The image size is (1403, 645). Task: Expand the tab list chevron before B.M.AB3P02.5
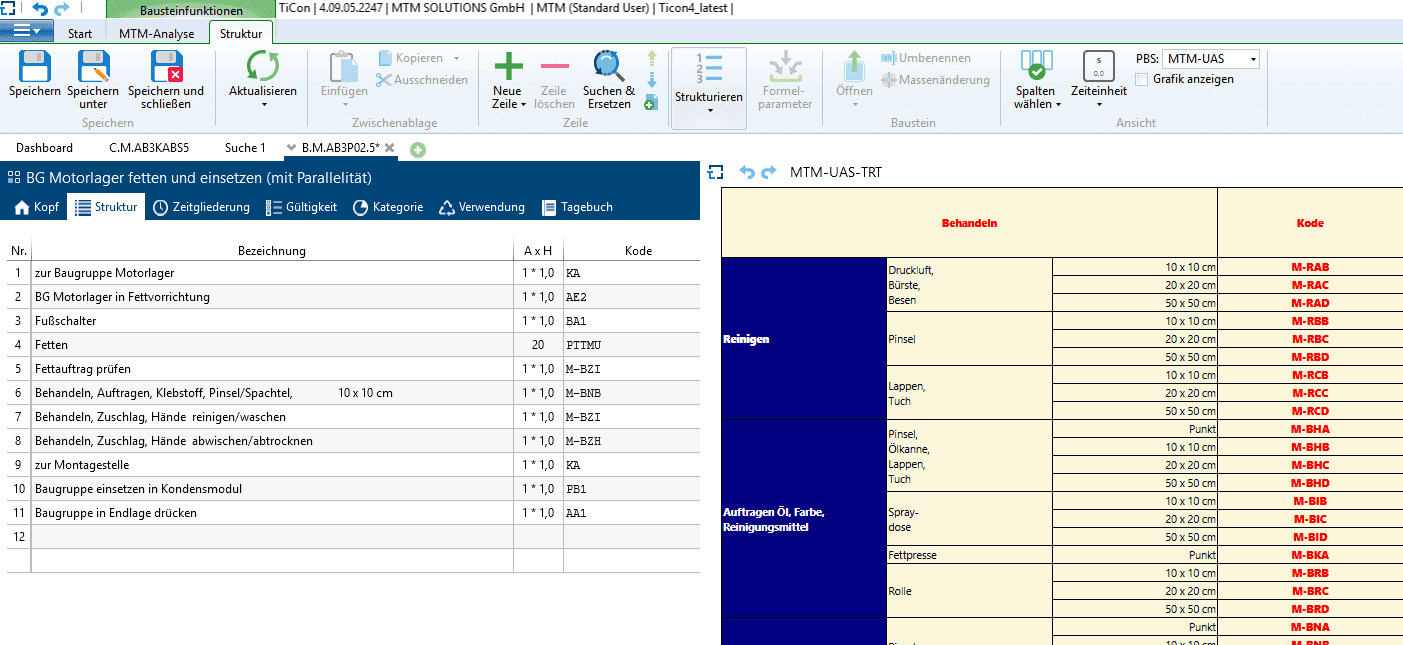pos(291,148)
